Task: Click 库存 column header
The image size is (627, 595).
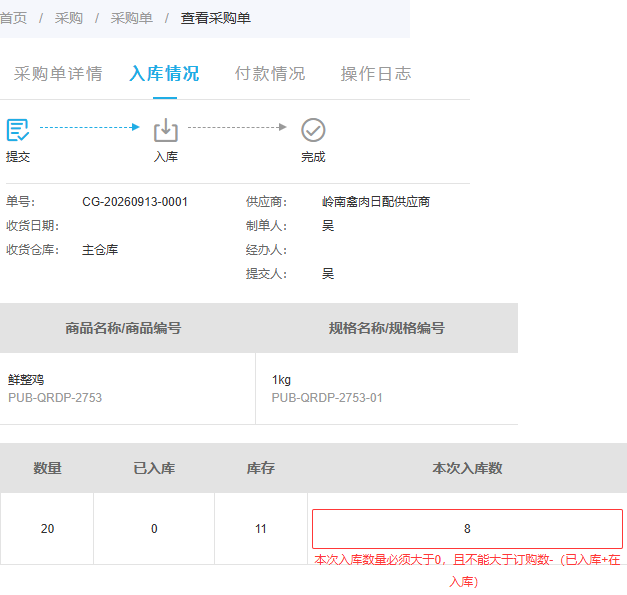Action: 261,468
